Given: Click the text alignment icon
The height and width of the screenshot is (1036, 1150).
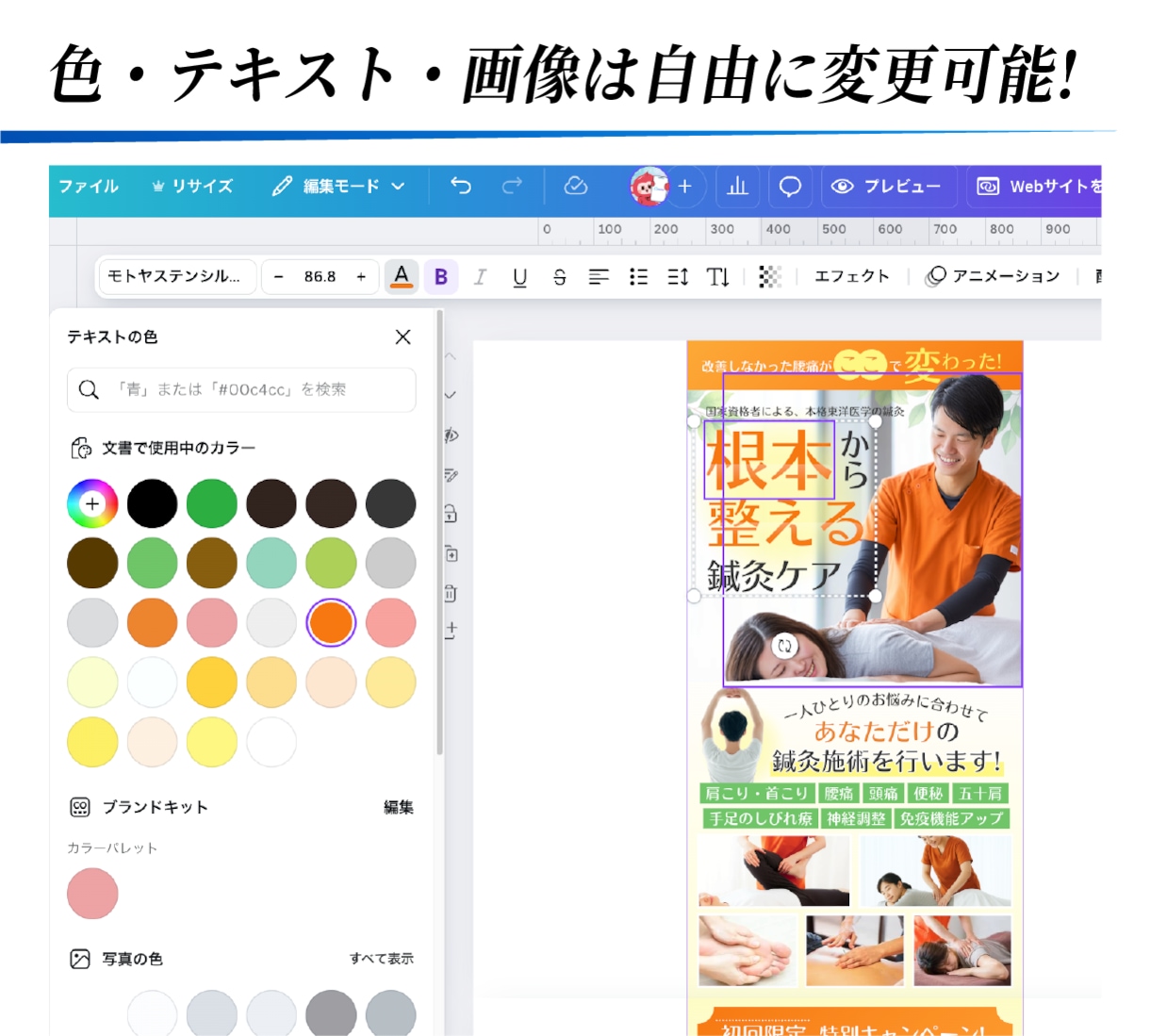Looking at the screenshot, I should click(599, 276).
